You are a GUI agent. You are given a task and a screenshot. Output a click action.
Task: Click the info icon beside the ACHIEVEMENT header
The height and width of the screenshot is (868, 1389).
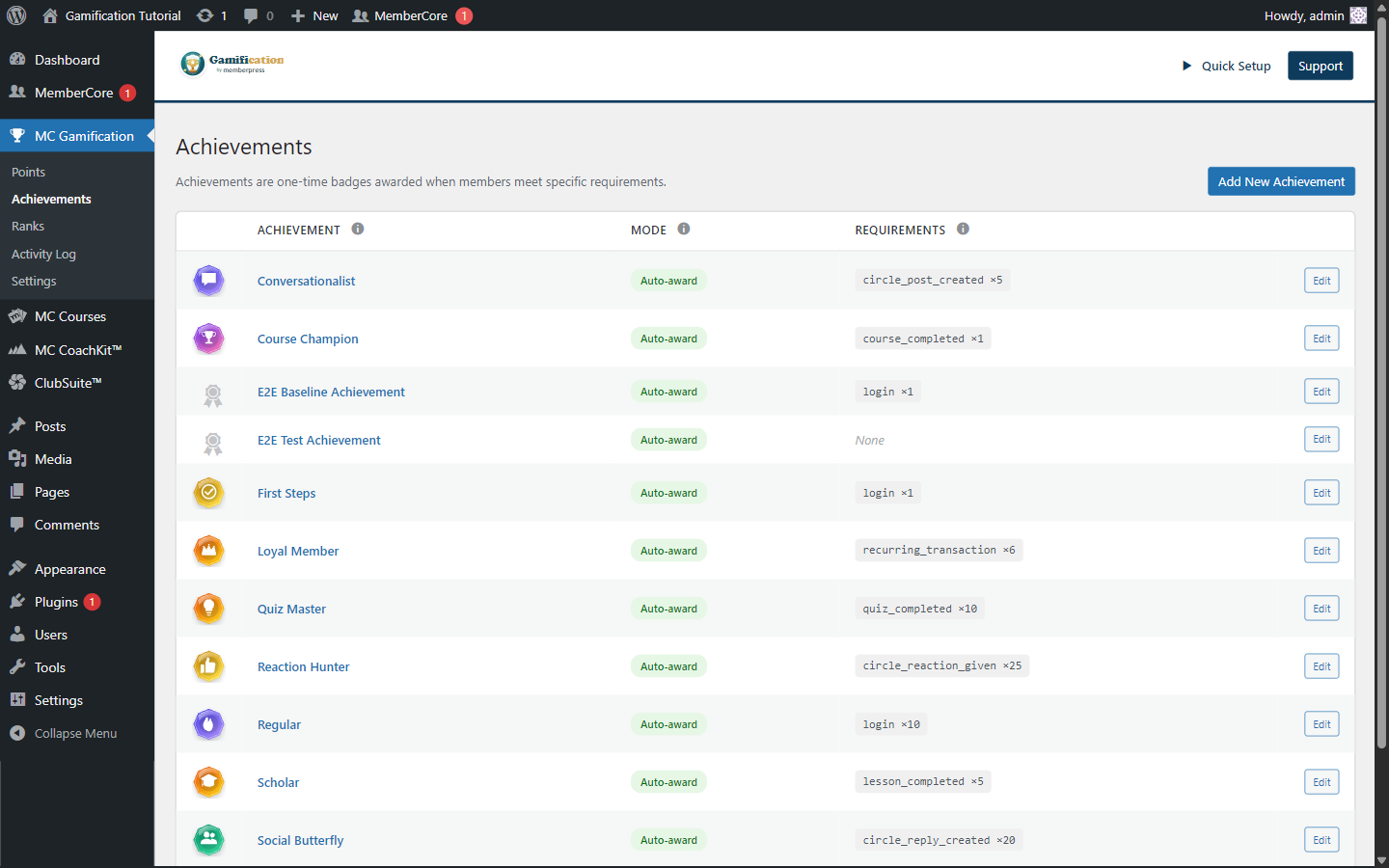coord(358,229)
